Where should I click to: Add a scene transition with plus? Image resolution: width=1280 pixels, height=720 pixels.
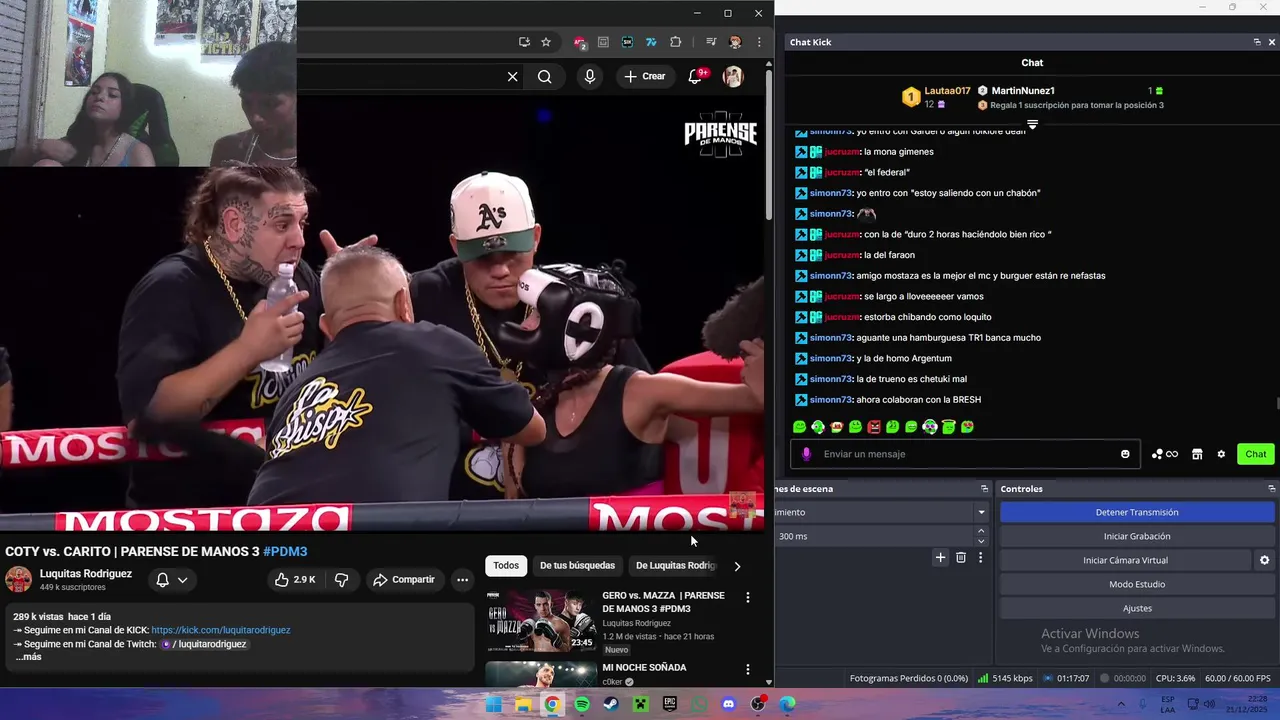940,558
